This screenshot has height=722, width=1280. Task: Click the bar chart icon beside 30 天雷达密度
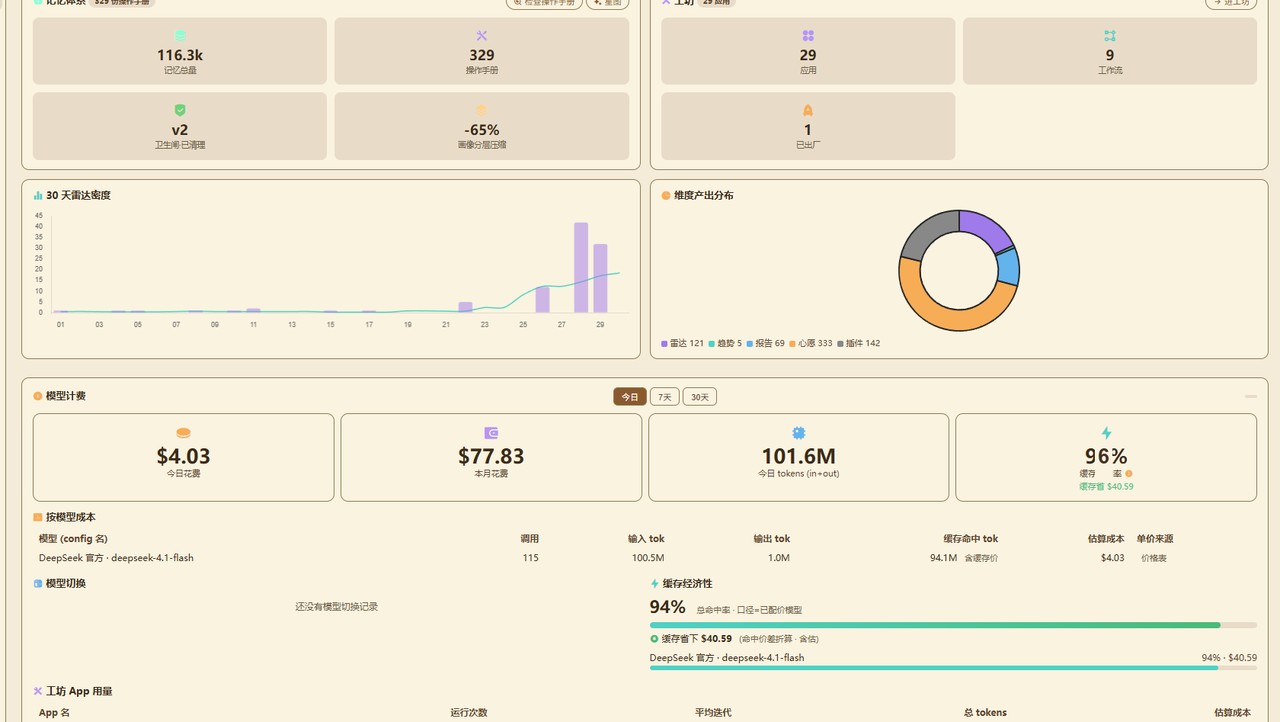coord(38,196)
